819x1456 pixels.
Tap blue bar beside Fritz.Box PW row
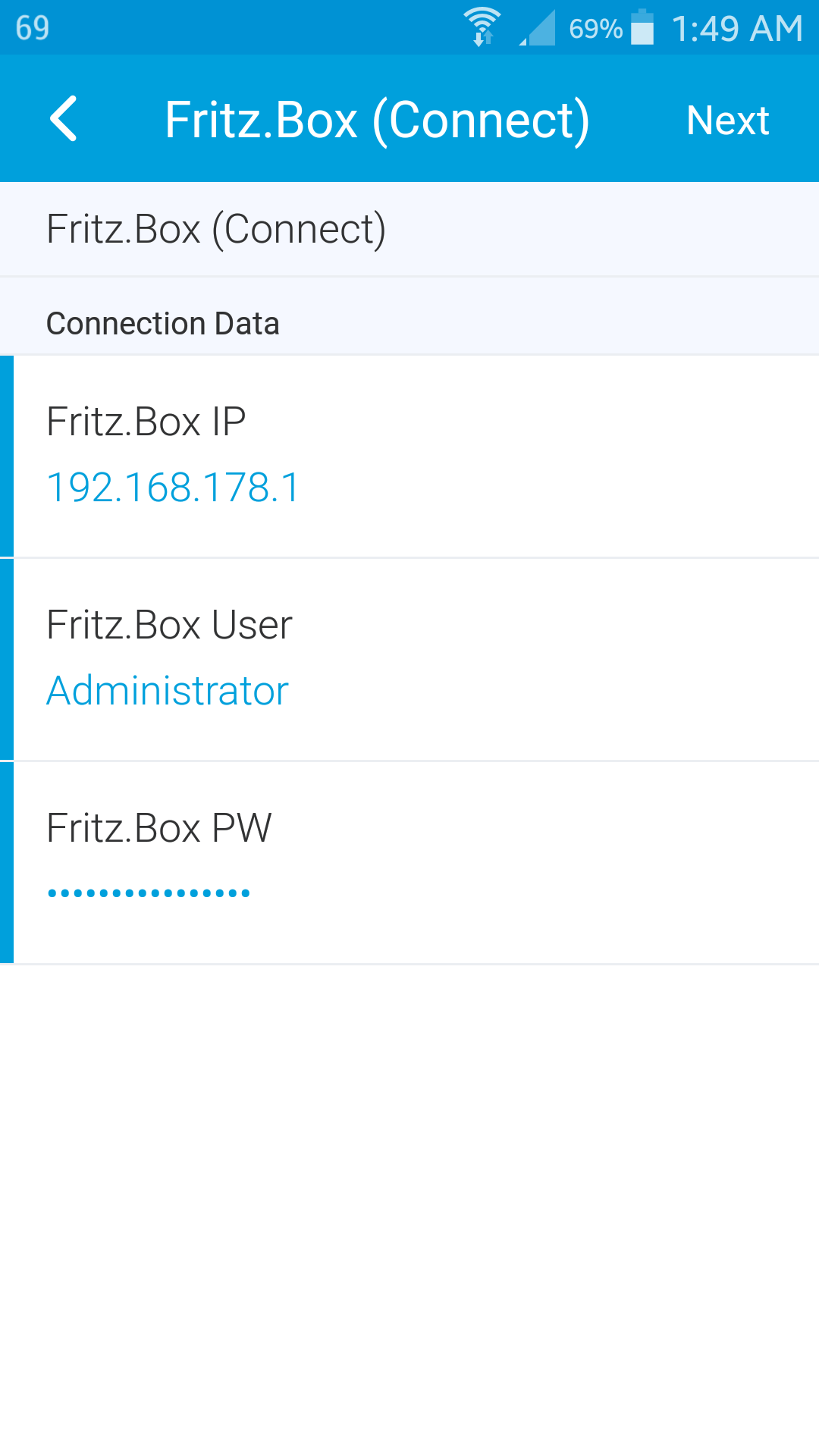coord(7,862)
